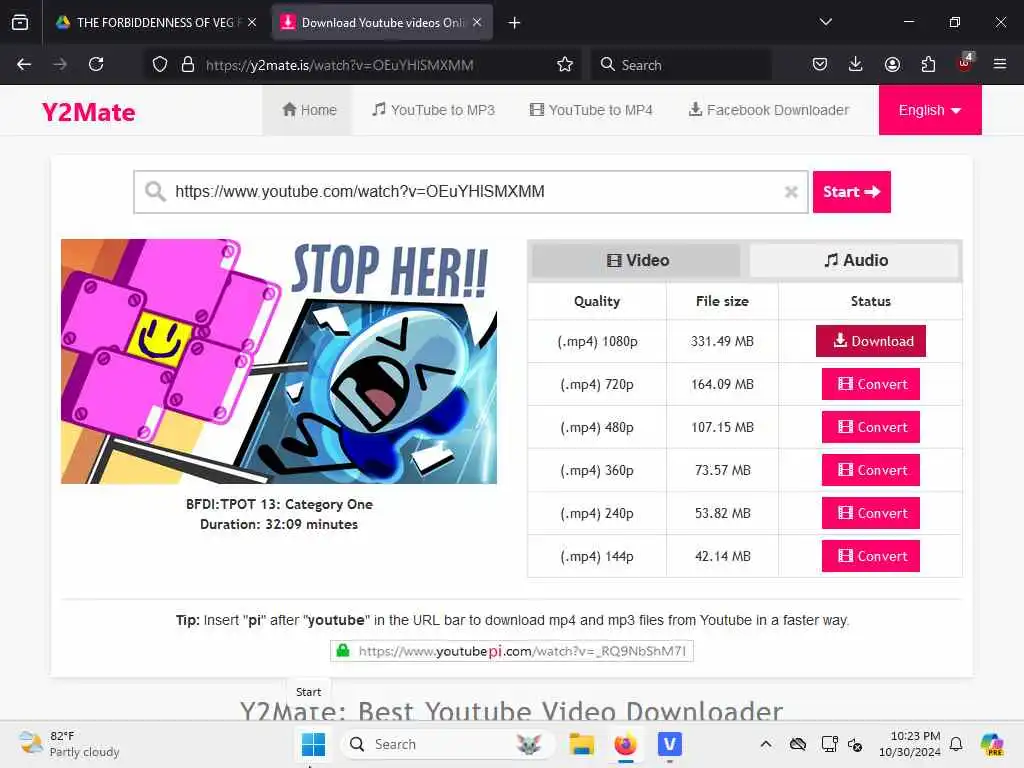Open Copilot preview icon in taskbar
Screen dimensions: 1024x768
coord(993,744)
